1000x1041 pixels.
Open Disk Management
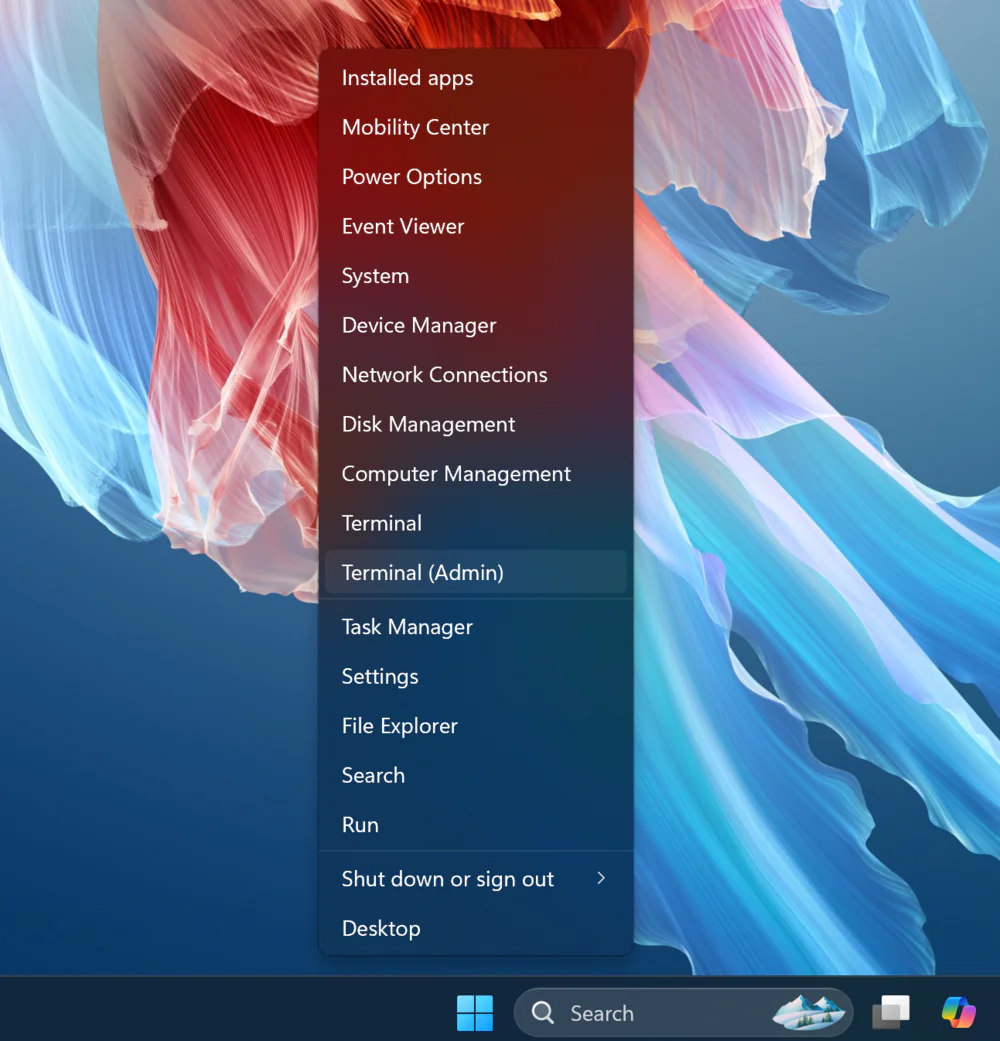coord(475,424)
